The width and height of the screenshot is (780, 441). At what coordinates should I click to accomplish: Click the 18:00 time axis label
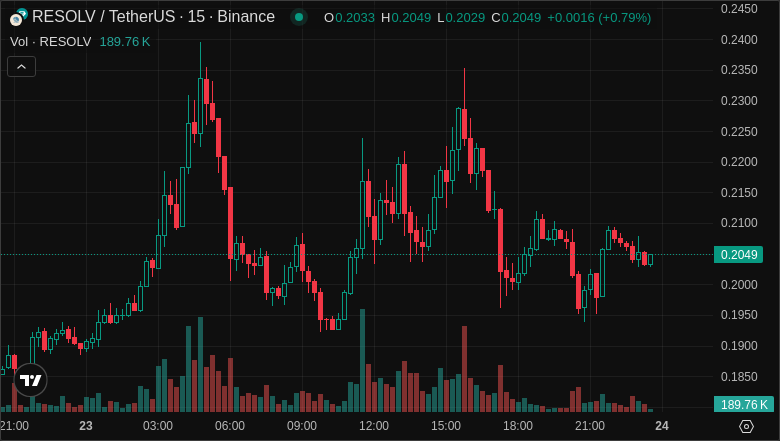tap(518, 426)
